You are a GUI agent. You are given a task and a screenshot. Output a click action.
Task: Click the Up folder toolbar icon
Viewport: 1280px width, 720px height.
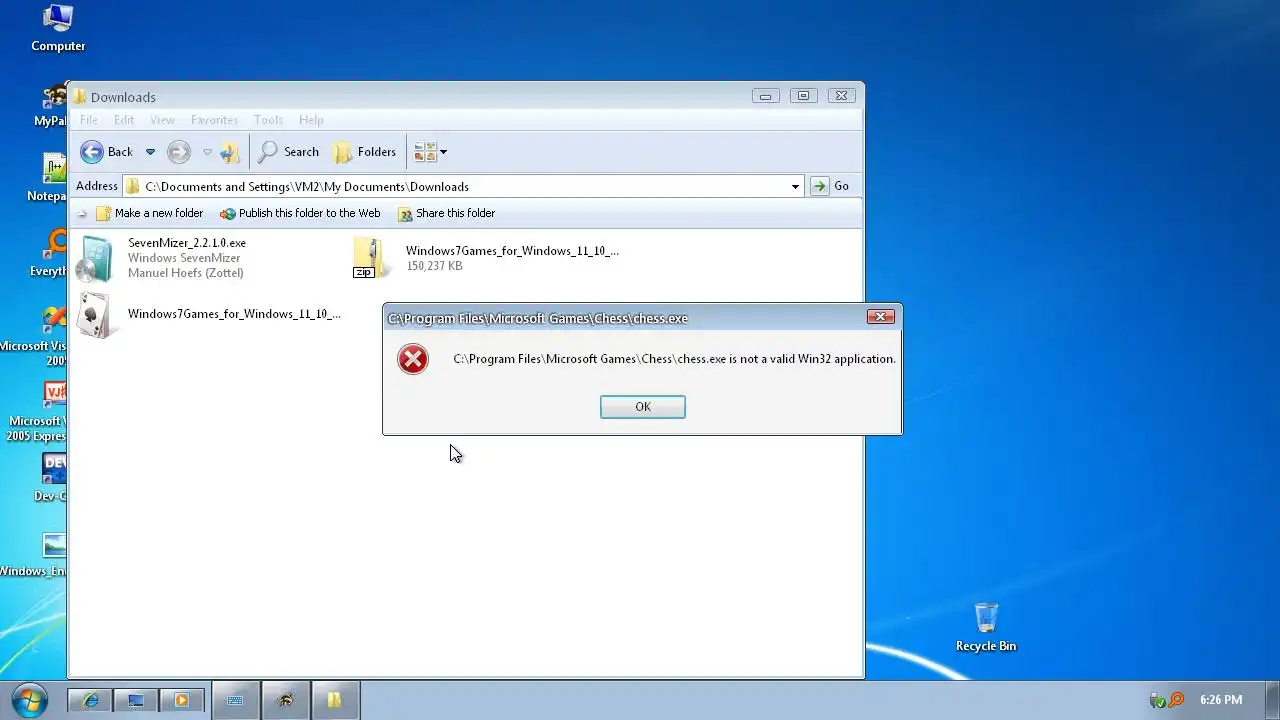click(230, 152)
